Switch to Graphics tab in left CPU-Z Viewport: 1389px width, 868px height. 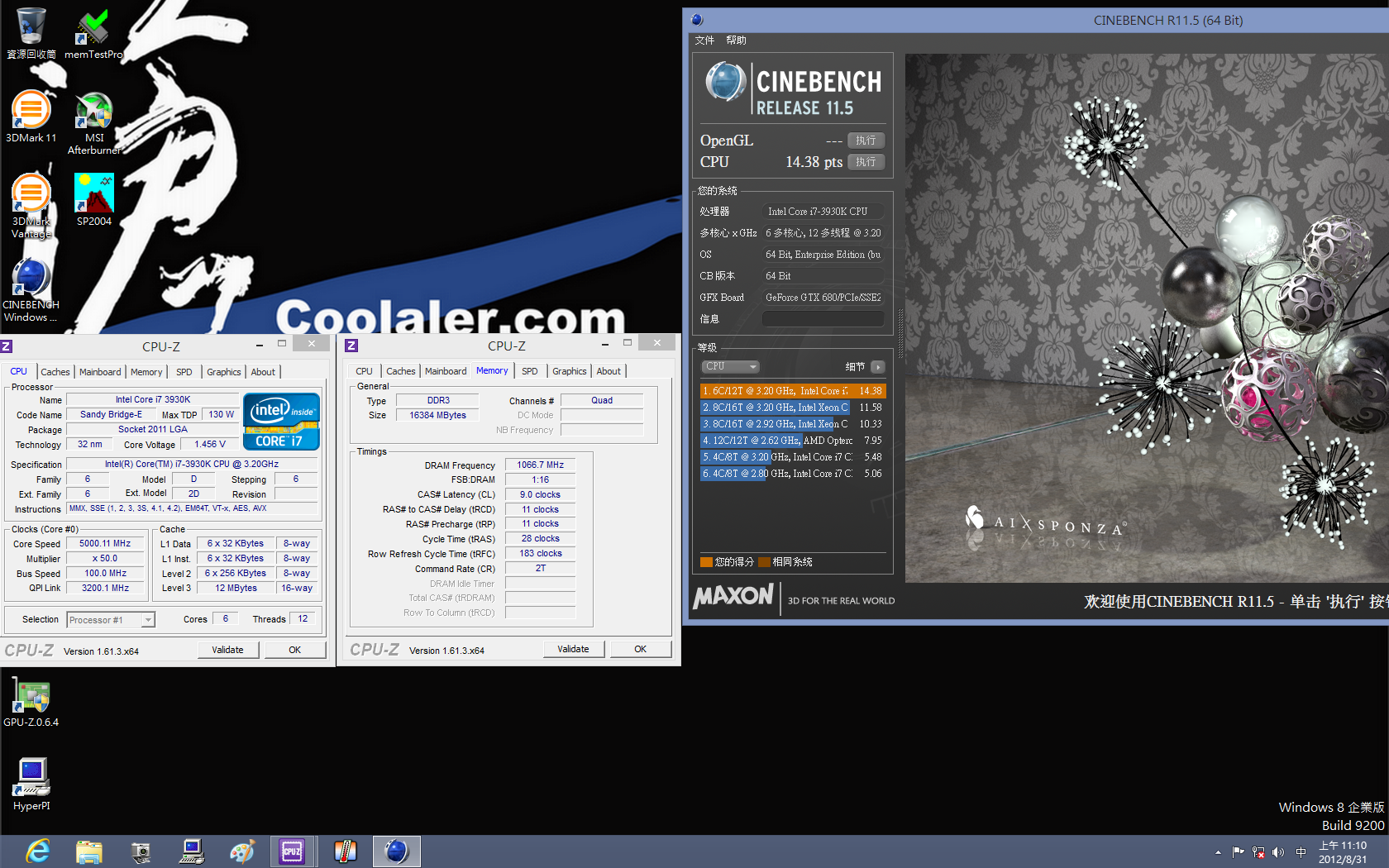[x=224, y=372]
